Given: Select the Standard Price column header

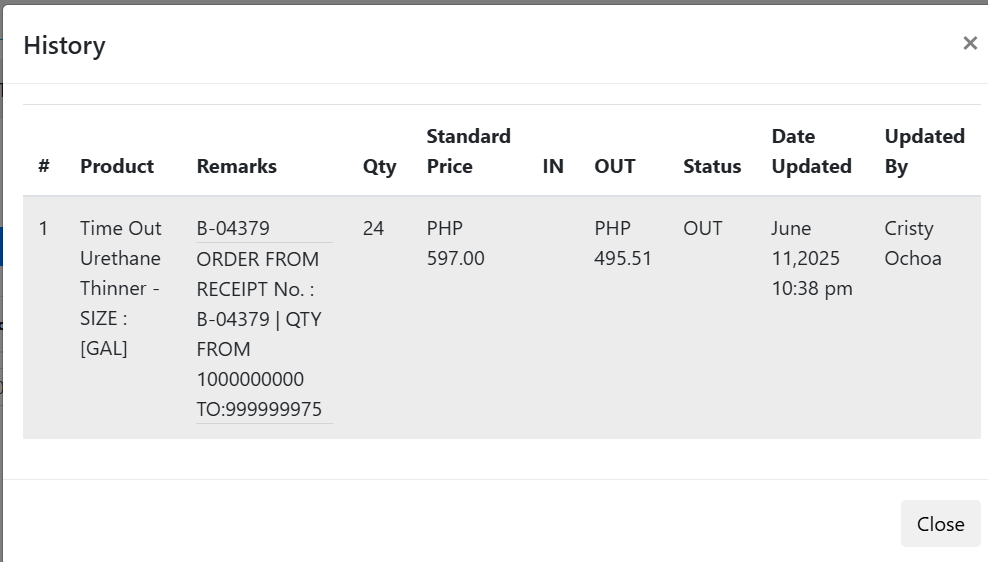Looking at the screenshot, I should 468,151.
